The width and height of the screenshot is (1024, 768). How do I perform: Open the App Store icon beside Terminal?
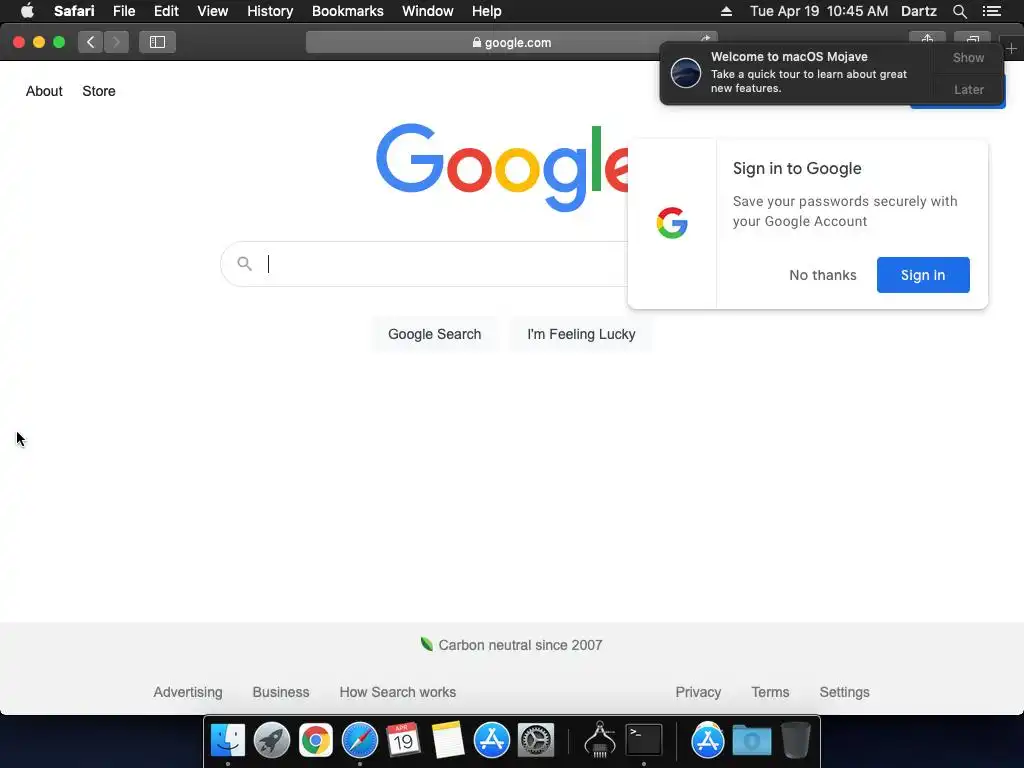[707, 740]
